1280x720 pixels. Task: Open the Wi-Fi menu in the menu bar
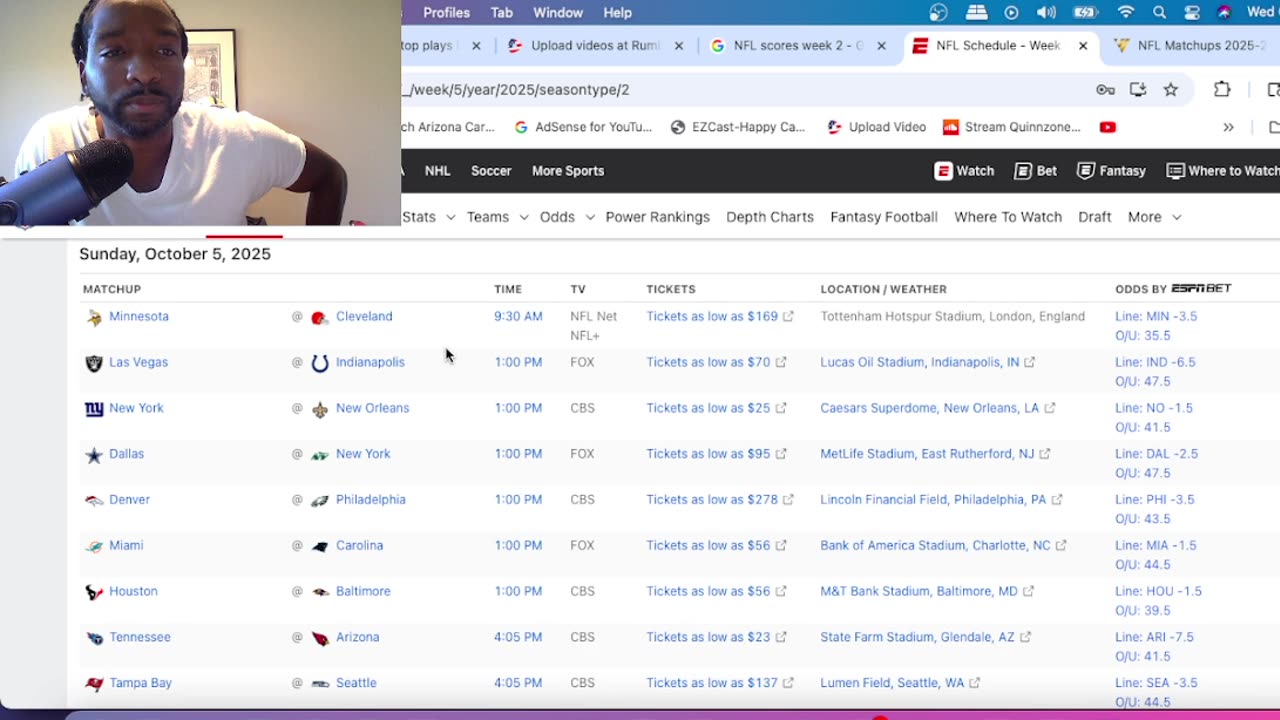coord(1126,13)
